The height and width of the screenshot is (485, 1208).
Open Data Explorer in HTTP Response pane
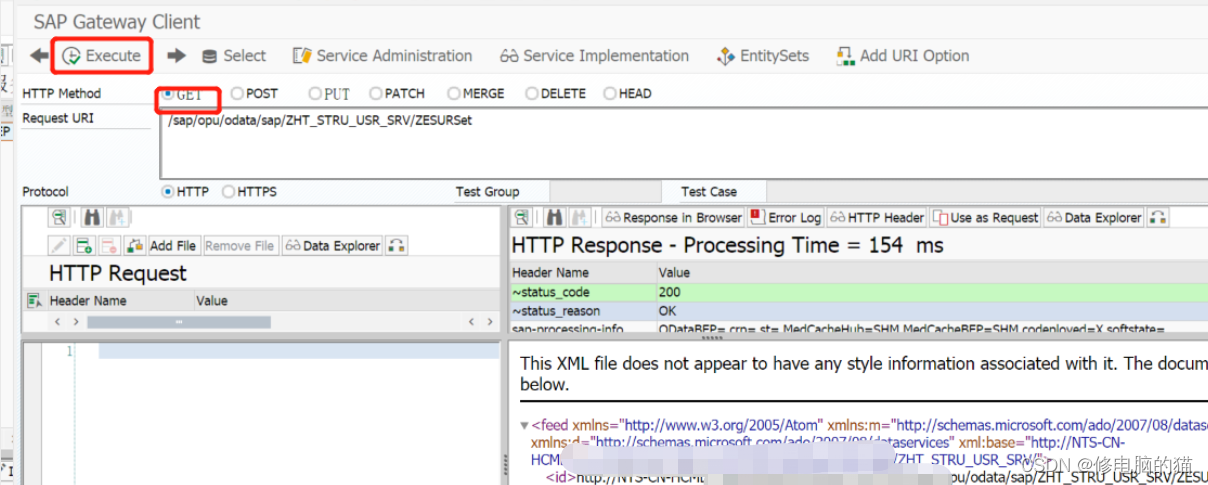(x=1093, y=218)
